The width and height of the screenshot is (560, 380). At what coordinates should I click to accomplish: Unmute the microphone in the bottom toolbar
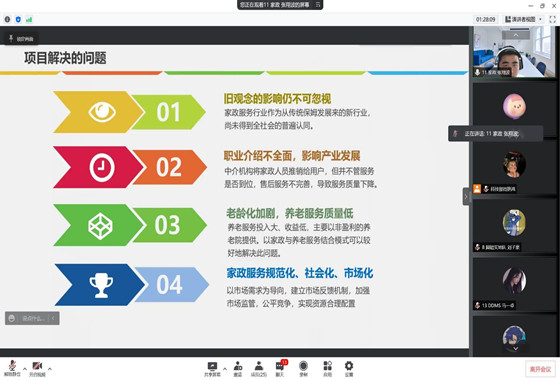pyautogui.click(x=12, y=369)
